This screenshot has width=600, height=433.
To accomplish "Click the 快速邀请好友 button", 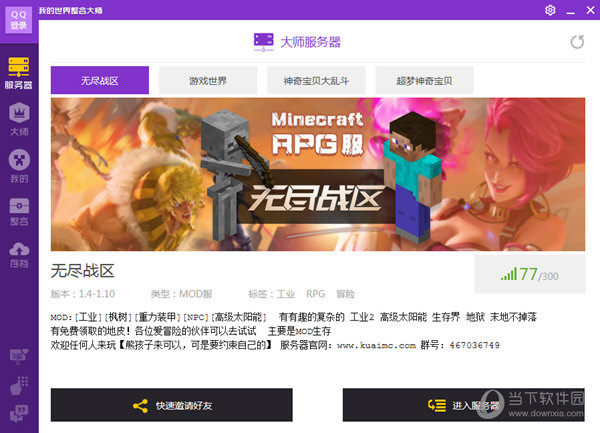I will coord(172,405).
